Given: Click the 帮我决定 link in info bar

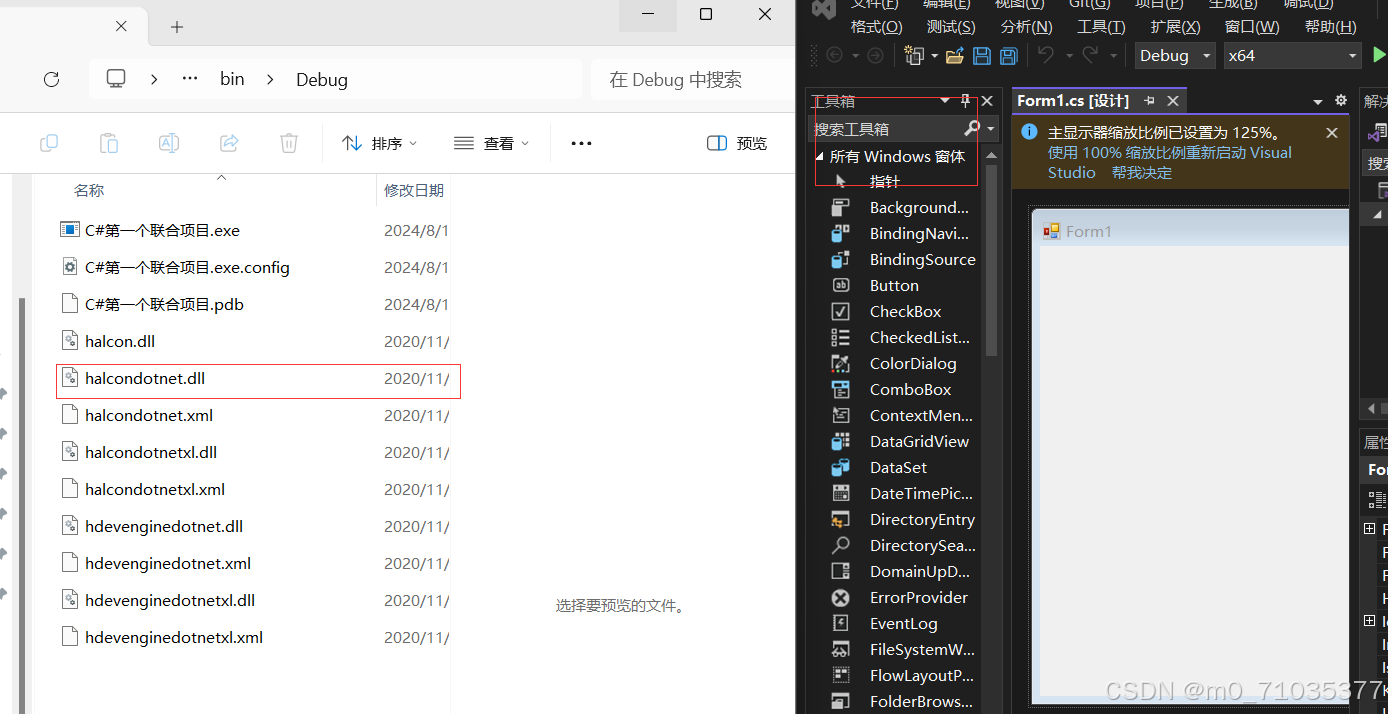Looking at the screenshot, I should (x=1142, y=173).
